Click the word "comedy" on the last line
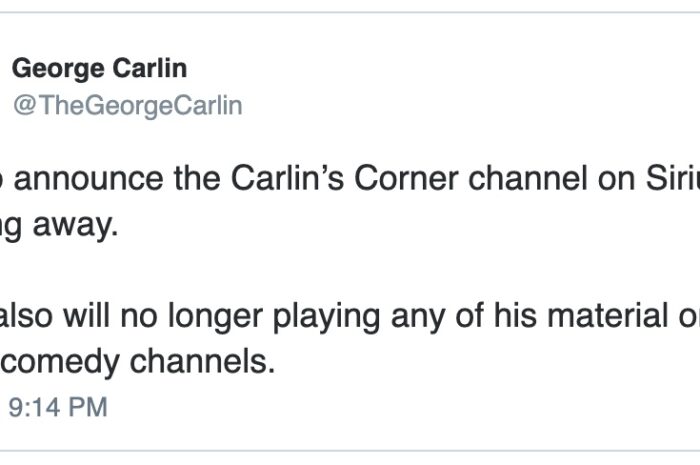Image resolution: width=700 pixels, height=465 pixels. [60, 362]
